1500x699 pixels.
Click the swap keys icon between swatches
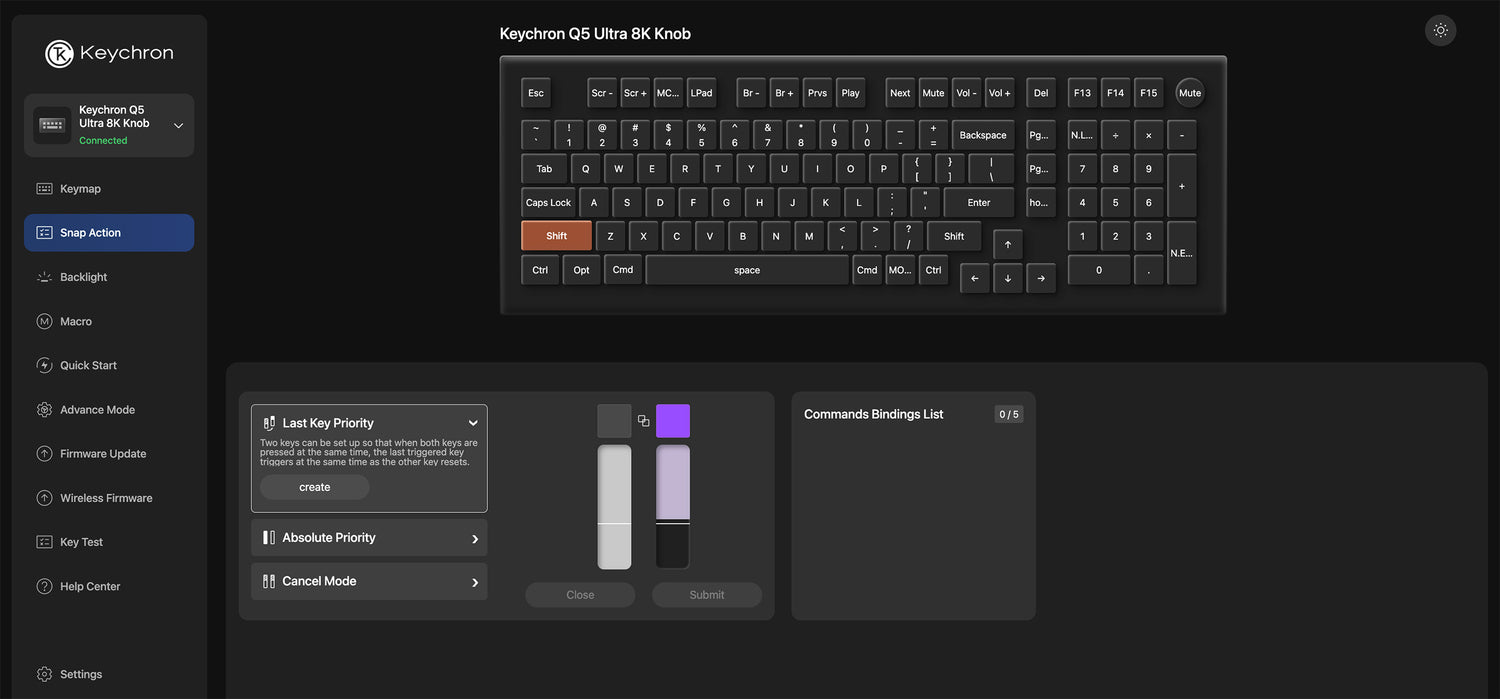pos(643,421)
